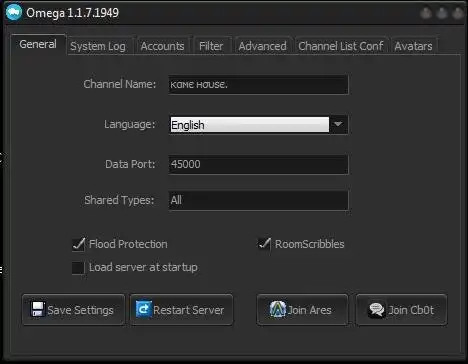
Task: Select the English language combo box
Action: coord(259,124)
